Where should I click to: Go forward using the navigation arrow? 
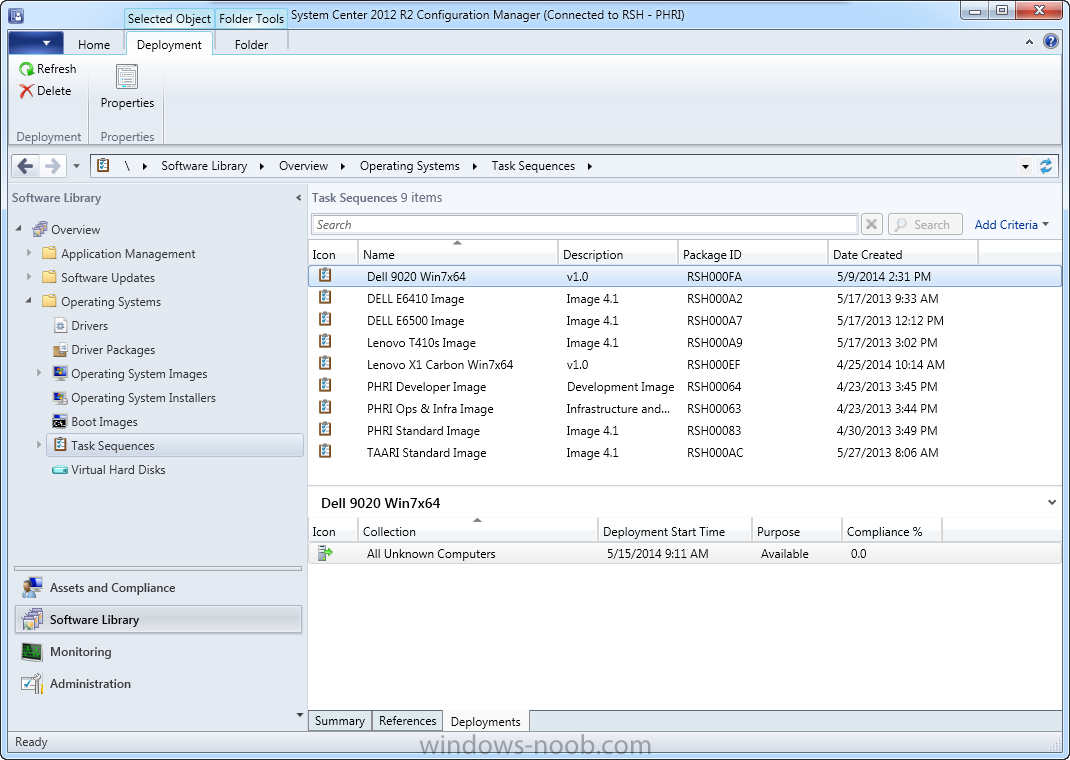pyautogui.click(x=53, y=166)
